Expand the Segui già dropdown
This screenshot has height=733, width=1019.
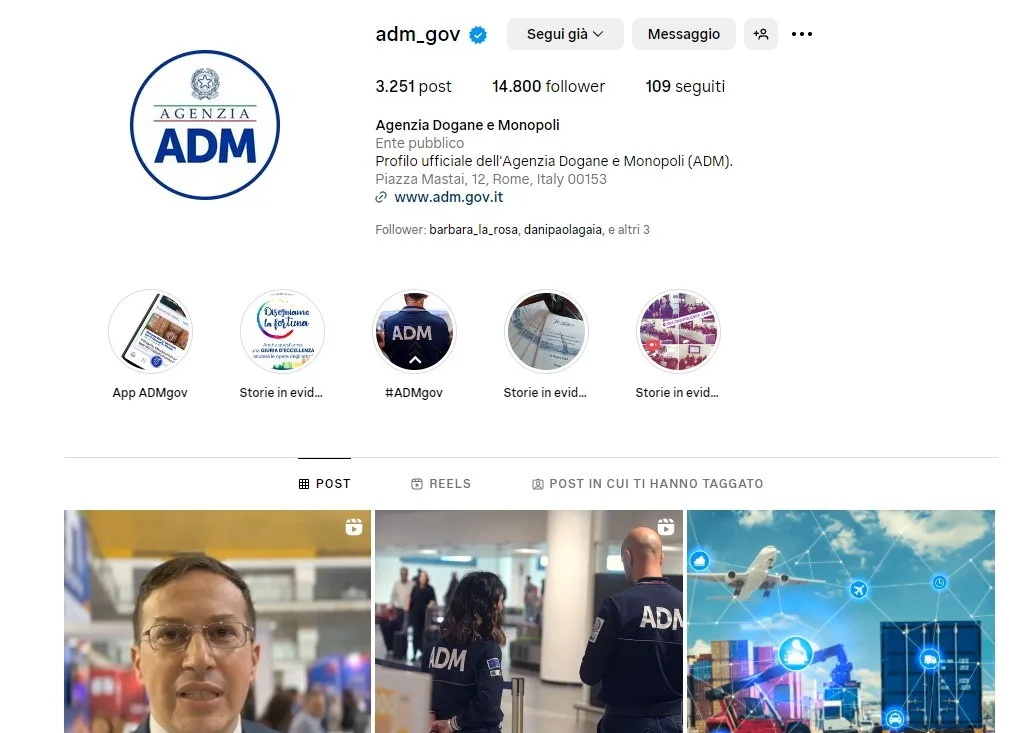(565, 34)
